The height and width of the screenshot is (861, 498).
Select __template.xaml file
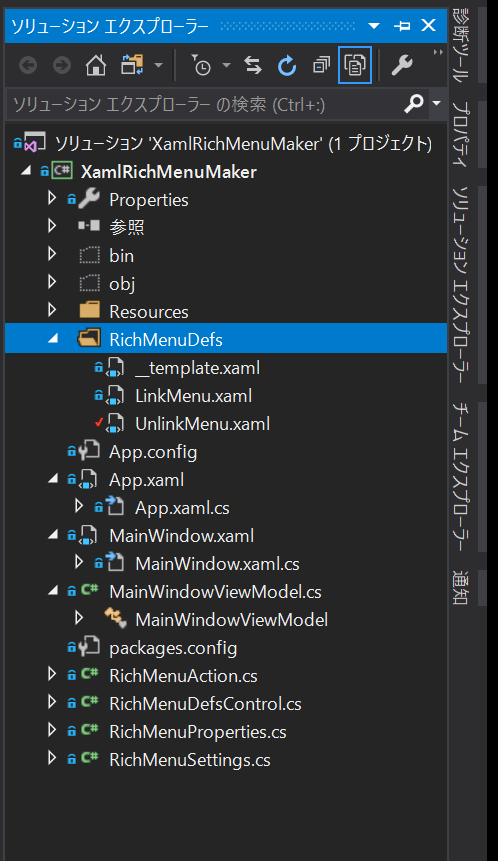coord(198,368)
